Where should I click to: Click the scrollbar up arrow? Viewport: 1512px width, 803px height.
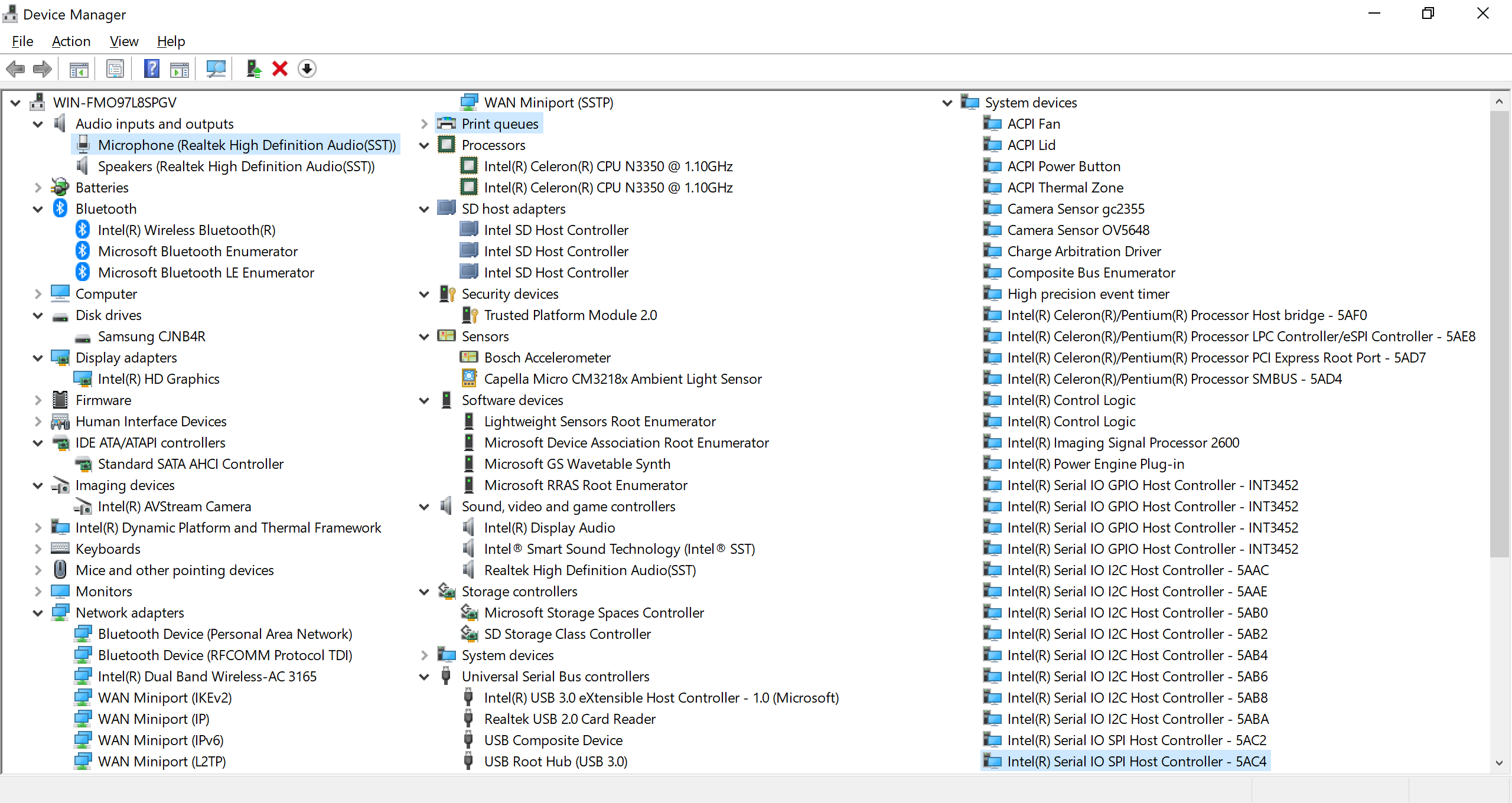tap(1499, 102)
